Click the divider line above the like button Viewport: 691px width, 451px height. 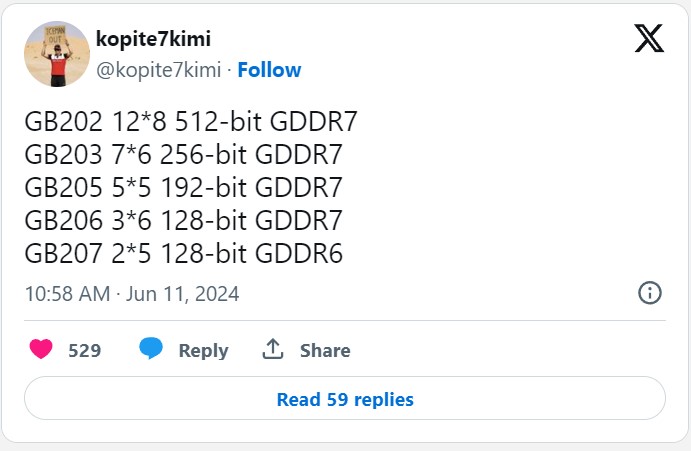pyautogui.click(x=345, y=321)
